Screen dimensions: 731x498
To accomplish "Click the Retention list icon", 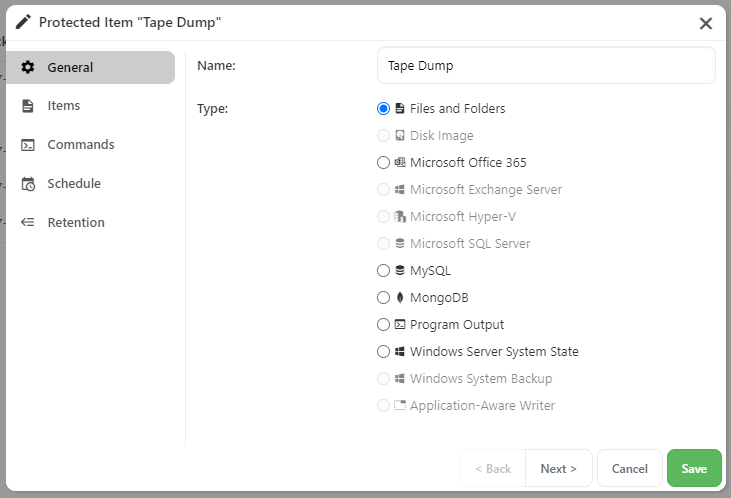I will 28,222.
